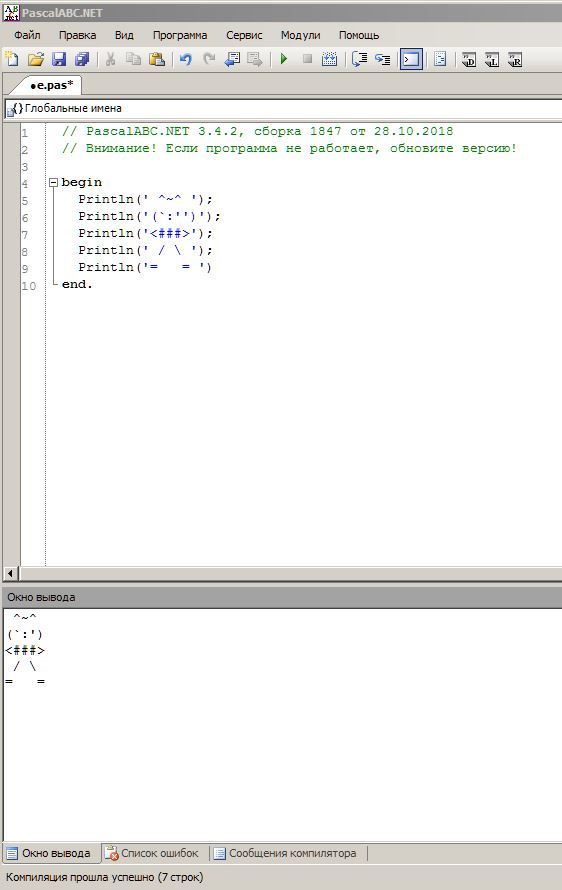The width and height of the screenshot is (562, 890).
Task: Toggle the output window toolbar button
Action: (411, 59)
